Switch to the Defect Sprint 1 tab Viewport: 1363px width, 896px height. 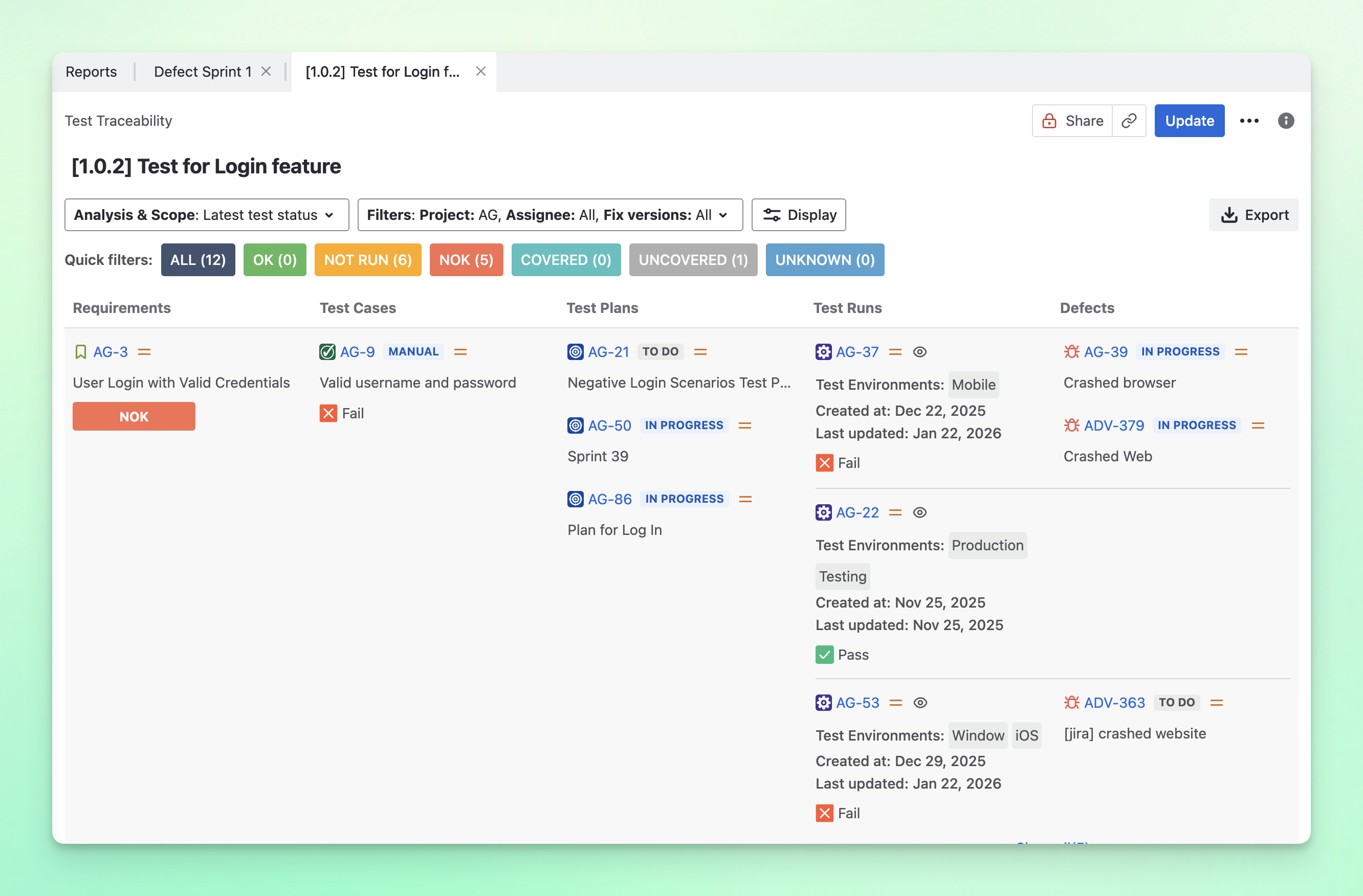tap(203, 72)
